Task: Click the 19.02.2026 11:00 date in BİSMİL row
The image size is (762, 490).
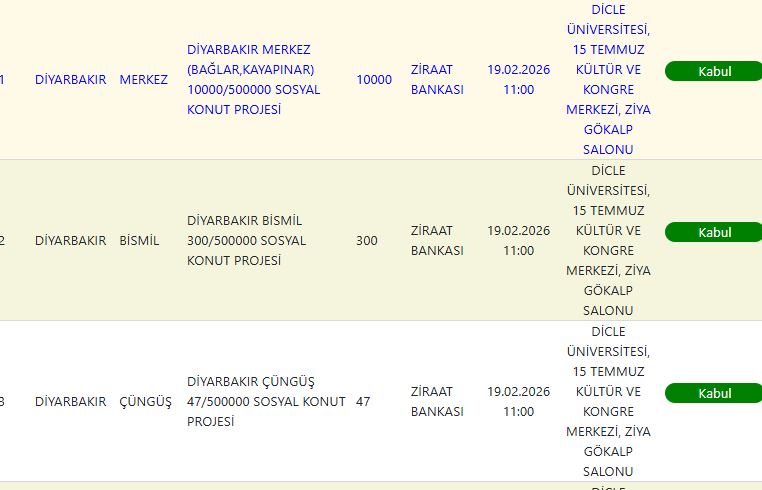Action: (x=519, y=241)
